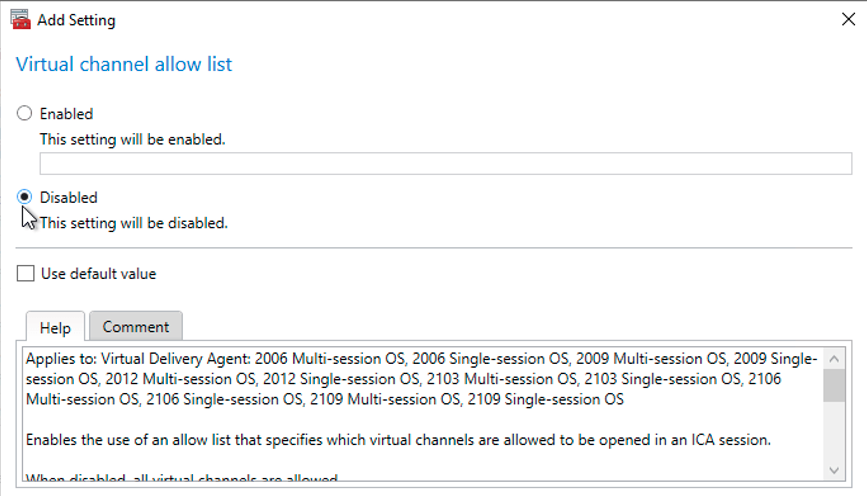The height and width of the screenshot is (496, 867).
Task: Click the 'Use default value' label text
Action: click(98, 274)
